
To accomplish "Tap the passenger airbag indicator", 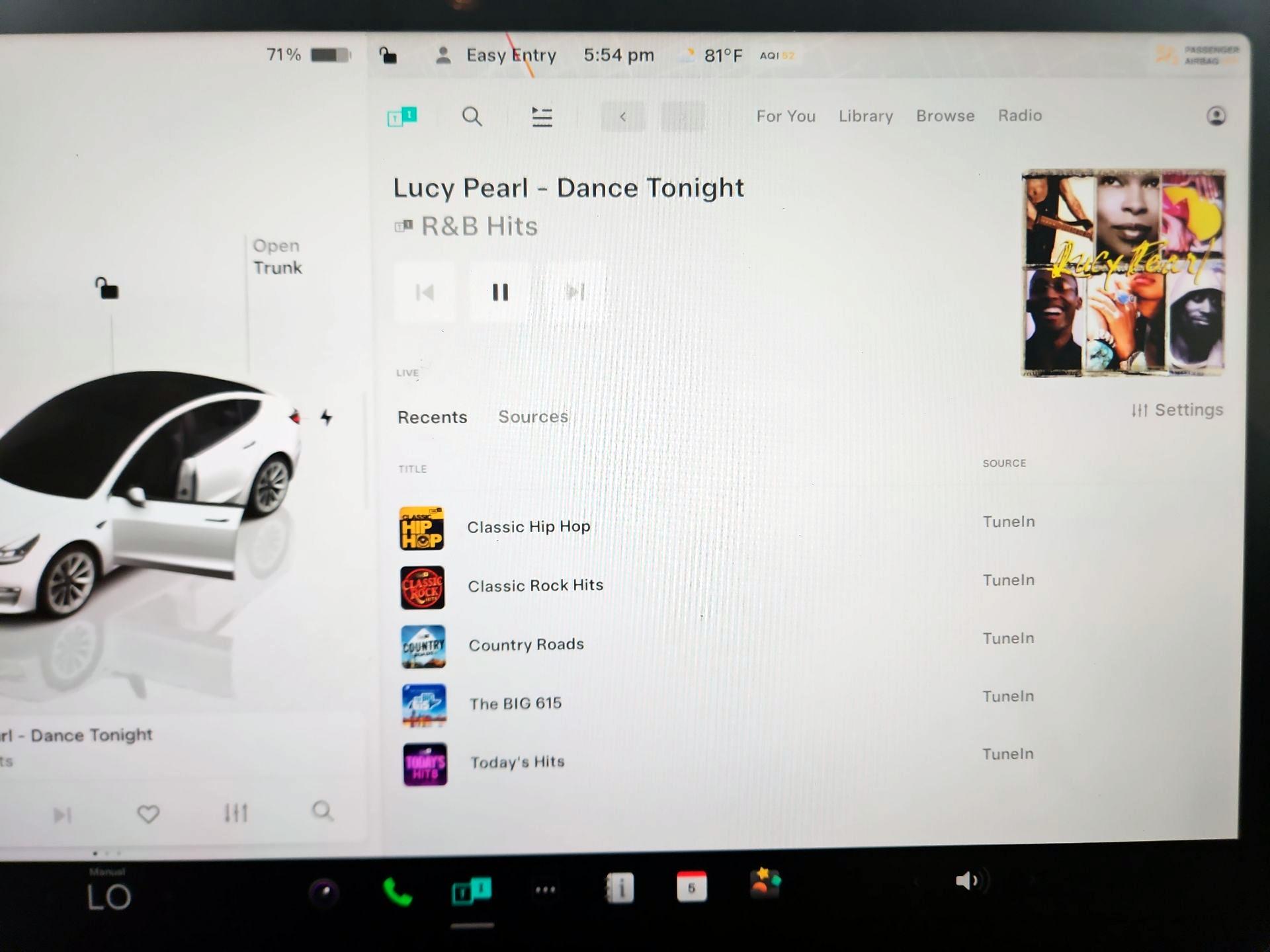I will tap(1197, 56).
